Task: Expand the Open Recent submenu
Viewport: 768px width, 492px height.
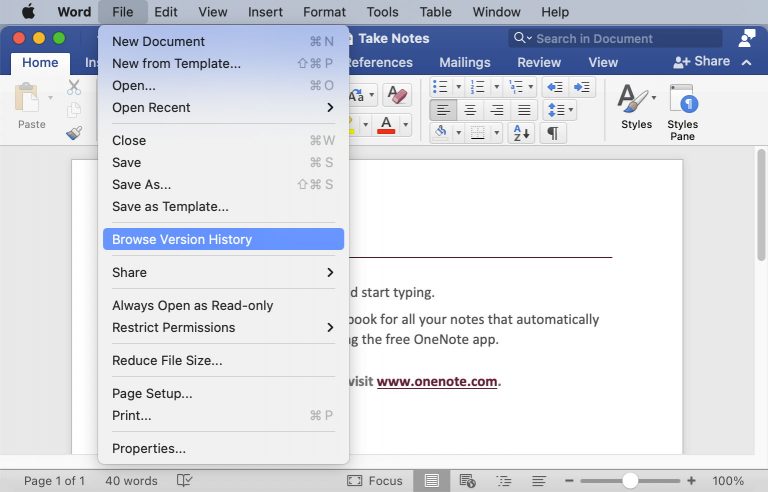Action: [223, 107]
